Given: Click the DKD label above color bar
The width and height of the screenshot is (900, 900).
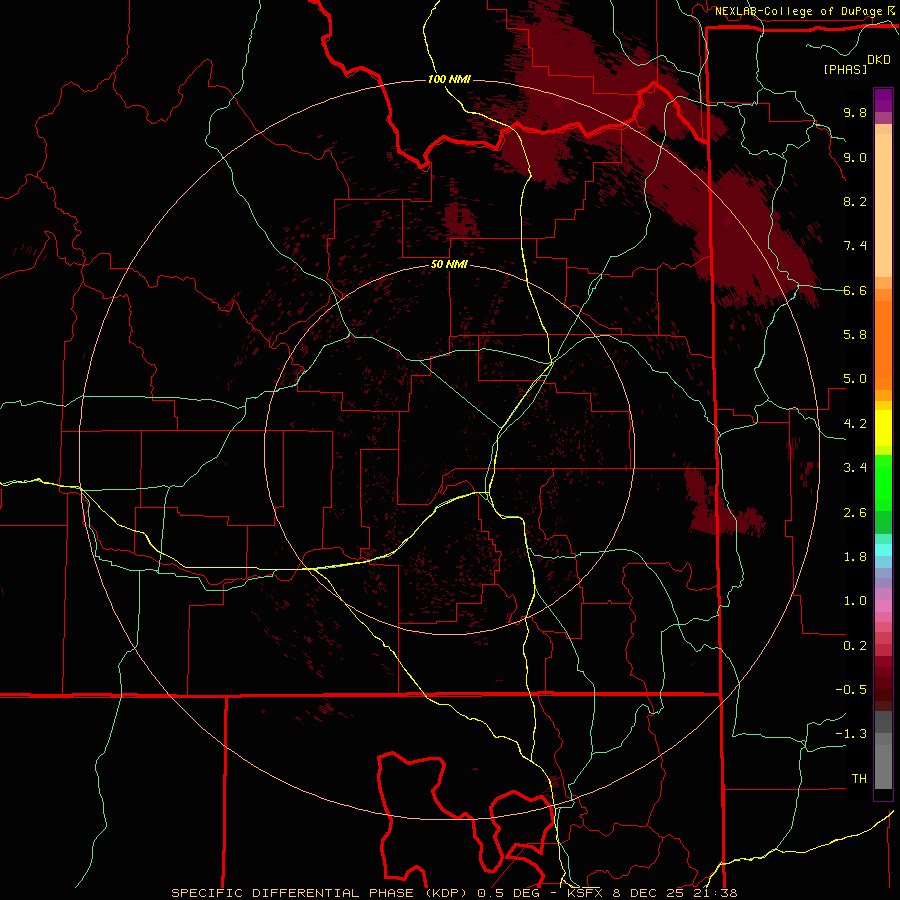Looking at the screenshot, I should tap(879, 60).
